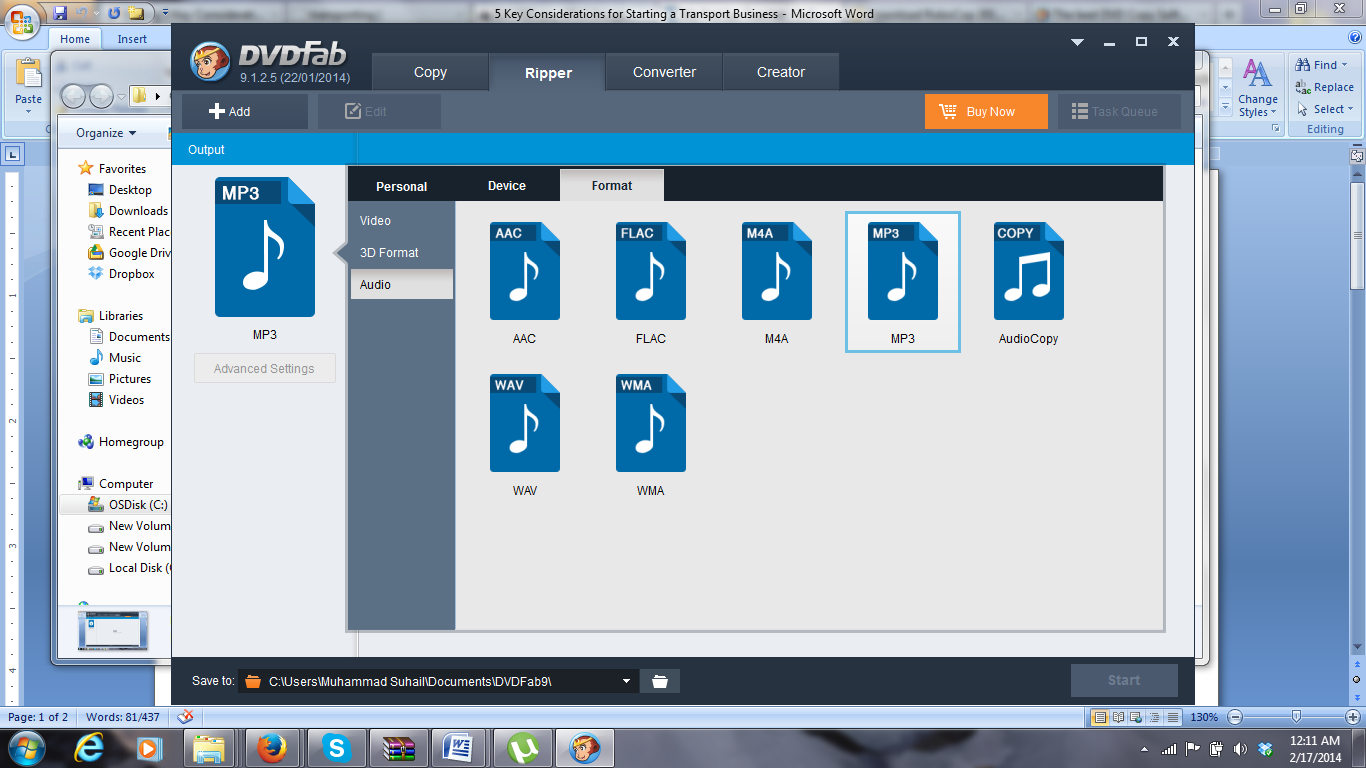
Task: Pick the M4A audio format icon
Action: coord(776,271)
